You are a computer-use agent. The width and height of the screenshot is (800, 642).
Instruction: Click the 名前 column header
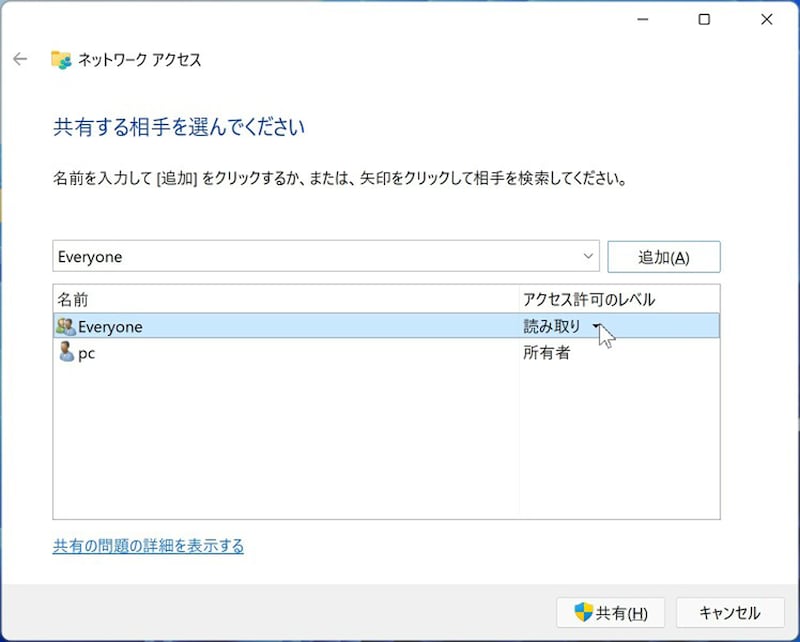pos(73,299)
